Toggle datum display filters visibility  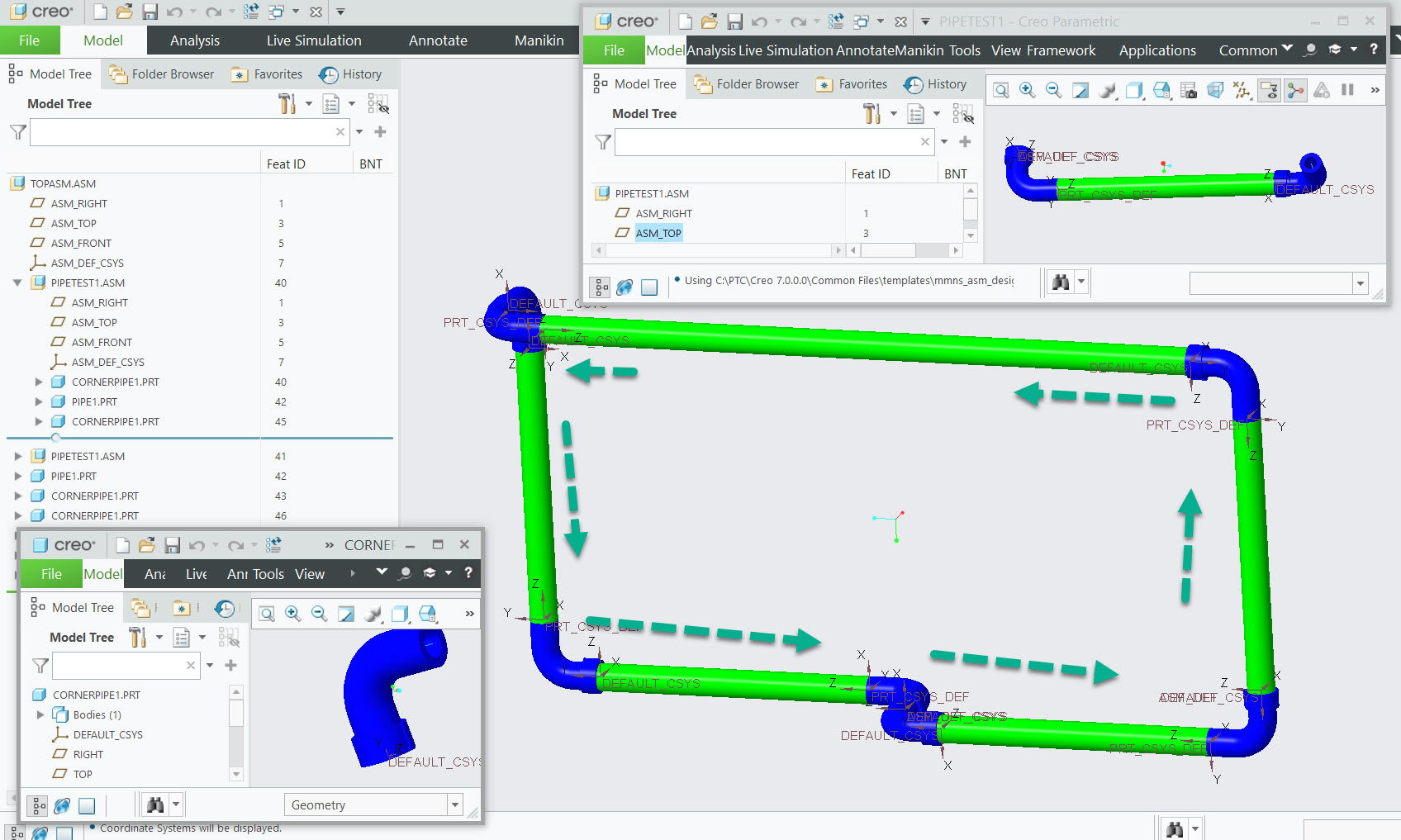click(1242, 90)
